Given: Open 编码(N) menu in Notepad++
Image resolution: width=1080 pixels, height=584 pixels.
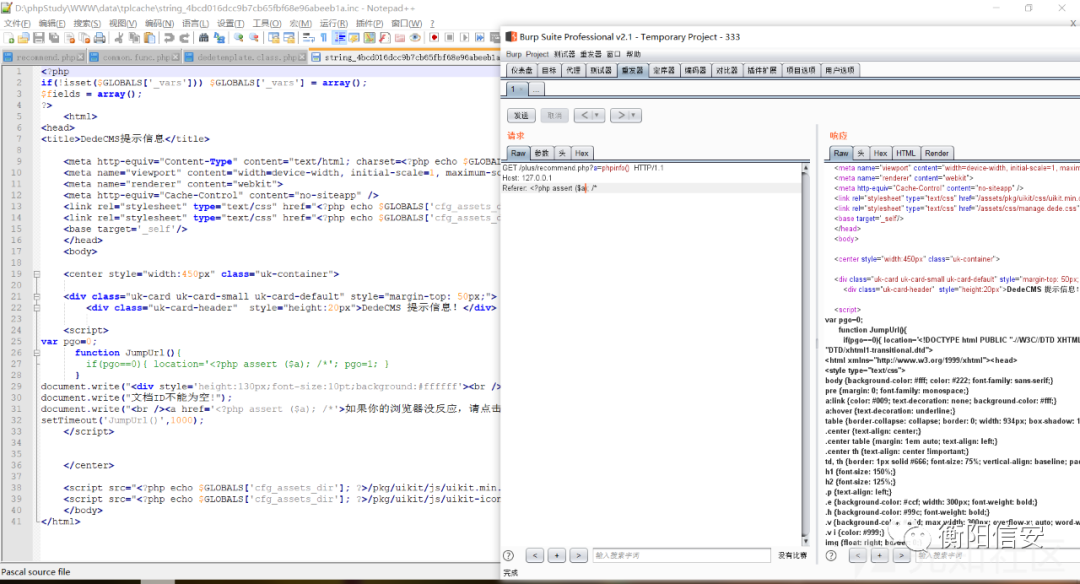Looking at the screenshot, I should [159, 23].
